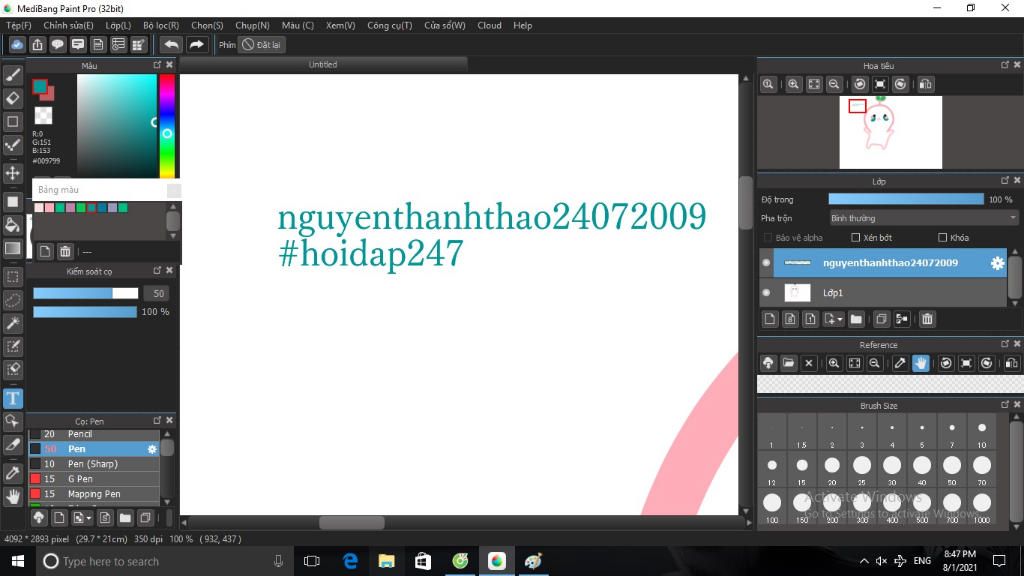Open Pen brush settings gear
This screenshot has height=576, width=1024.
coord(152,449)
